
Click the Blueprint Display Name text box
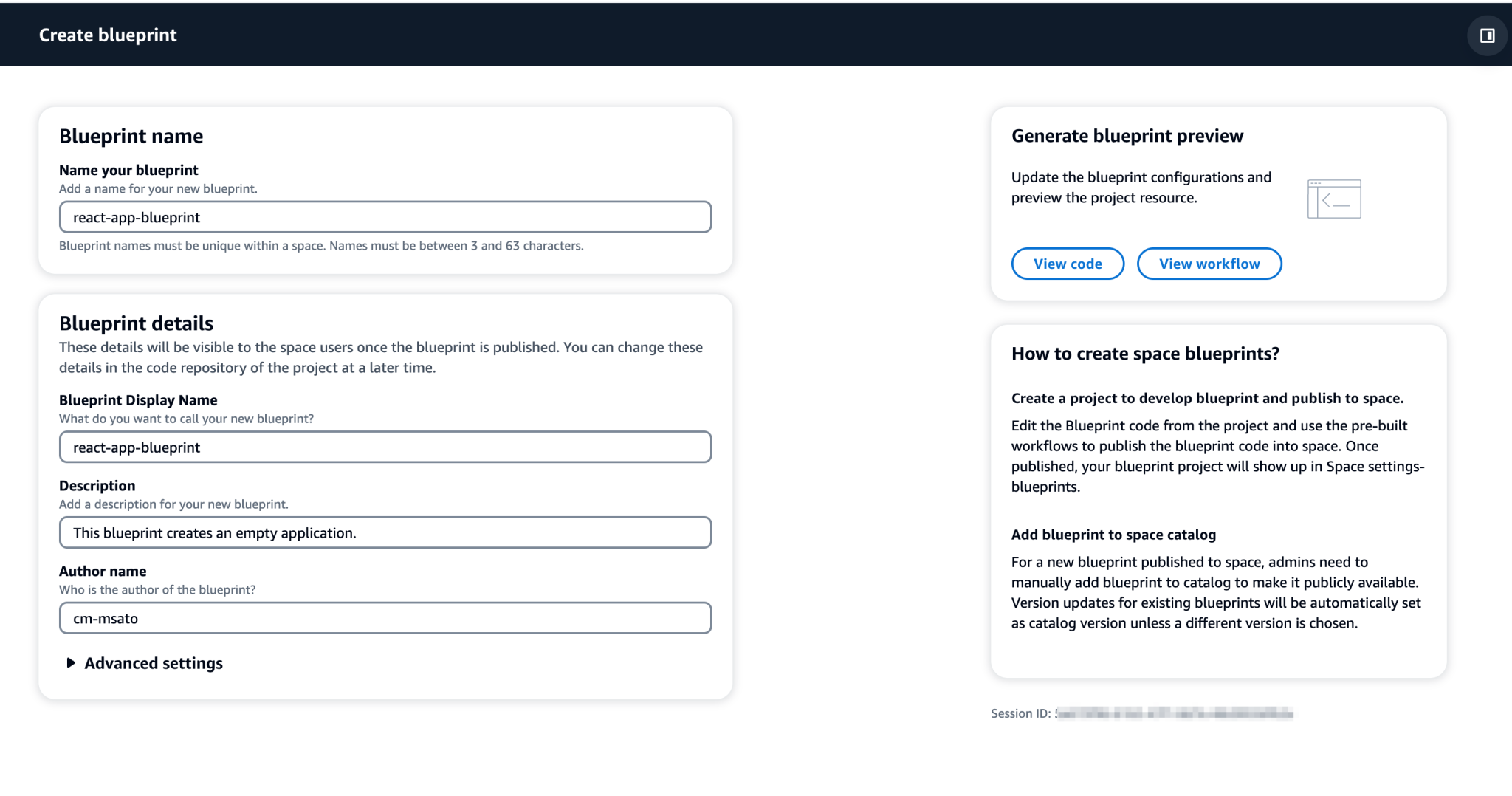[385, 447]
